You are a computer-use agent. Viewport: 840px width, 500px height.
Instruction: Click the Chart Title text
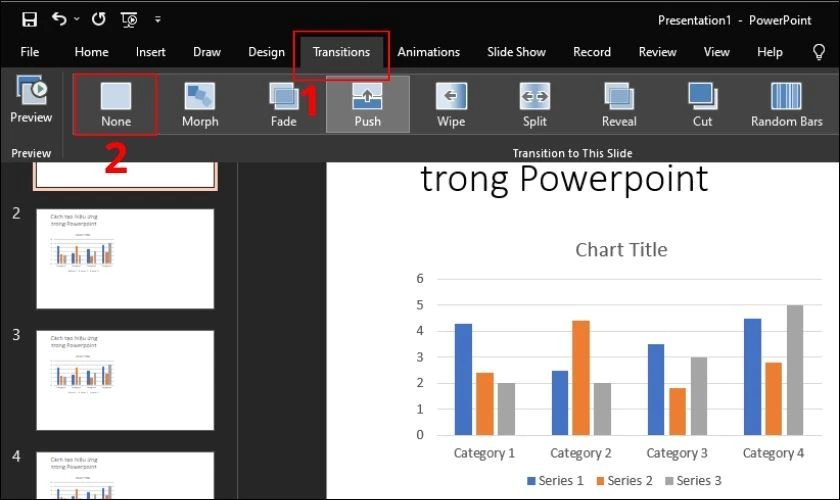point(621,250)
